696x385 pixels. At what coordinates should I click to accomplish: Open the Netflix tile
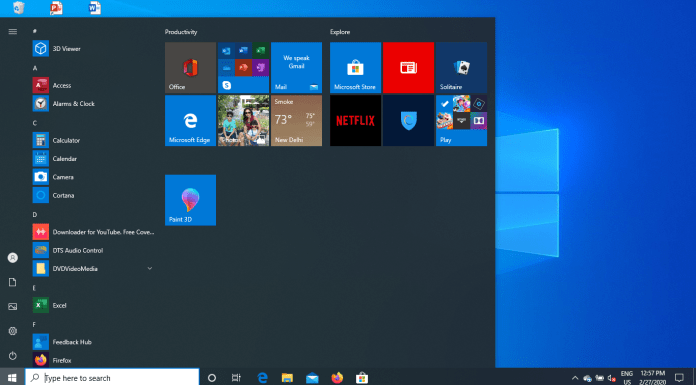(x=355, y=120)
